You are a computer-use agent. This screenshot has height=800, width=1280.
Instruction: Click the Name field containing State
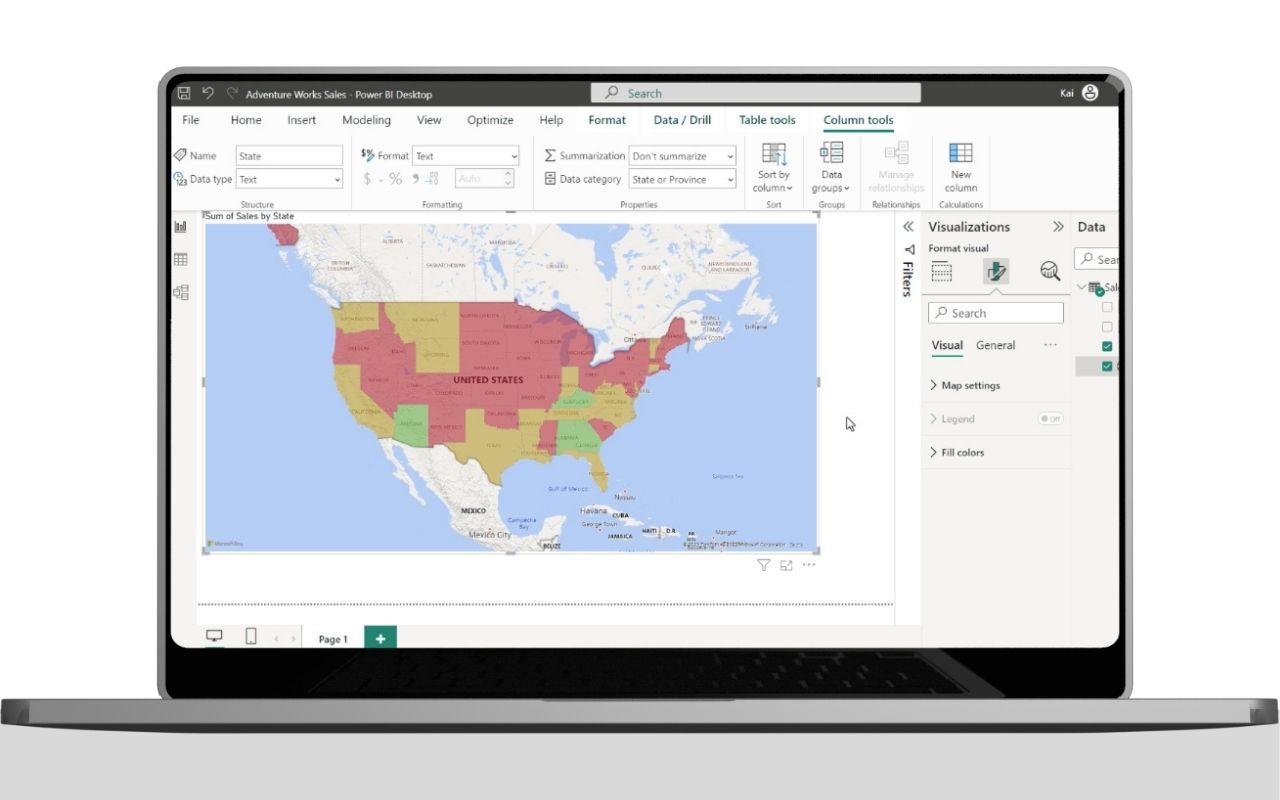[289, 156]
